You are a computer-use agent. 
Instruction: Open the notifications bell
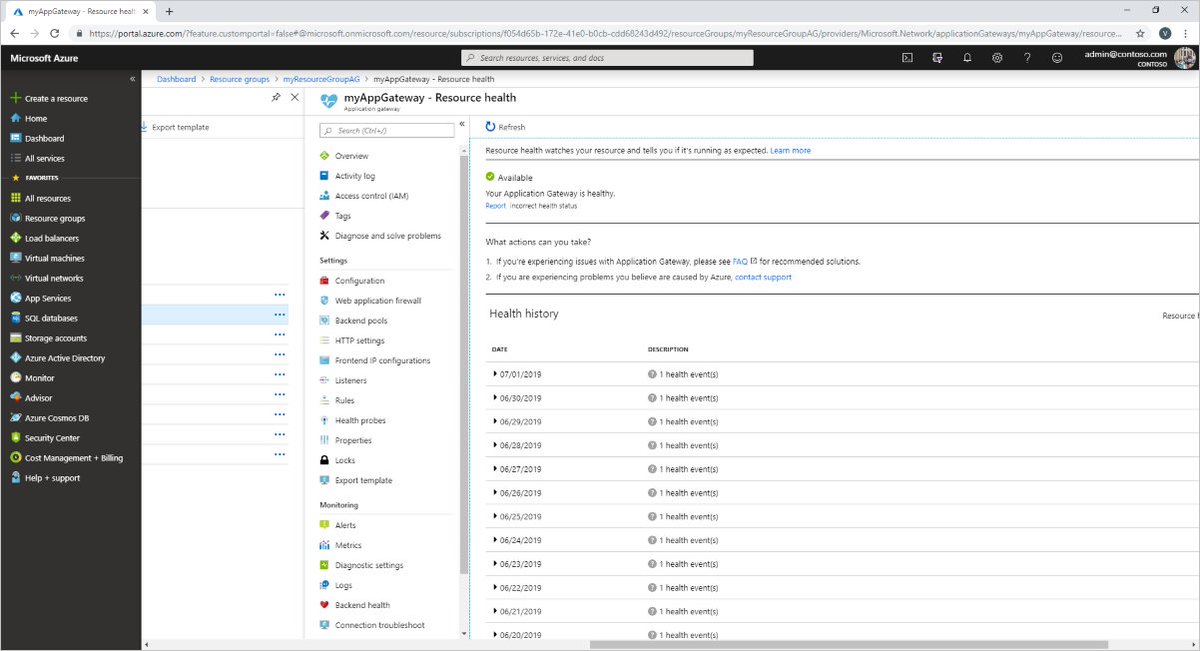coord(967,58)
